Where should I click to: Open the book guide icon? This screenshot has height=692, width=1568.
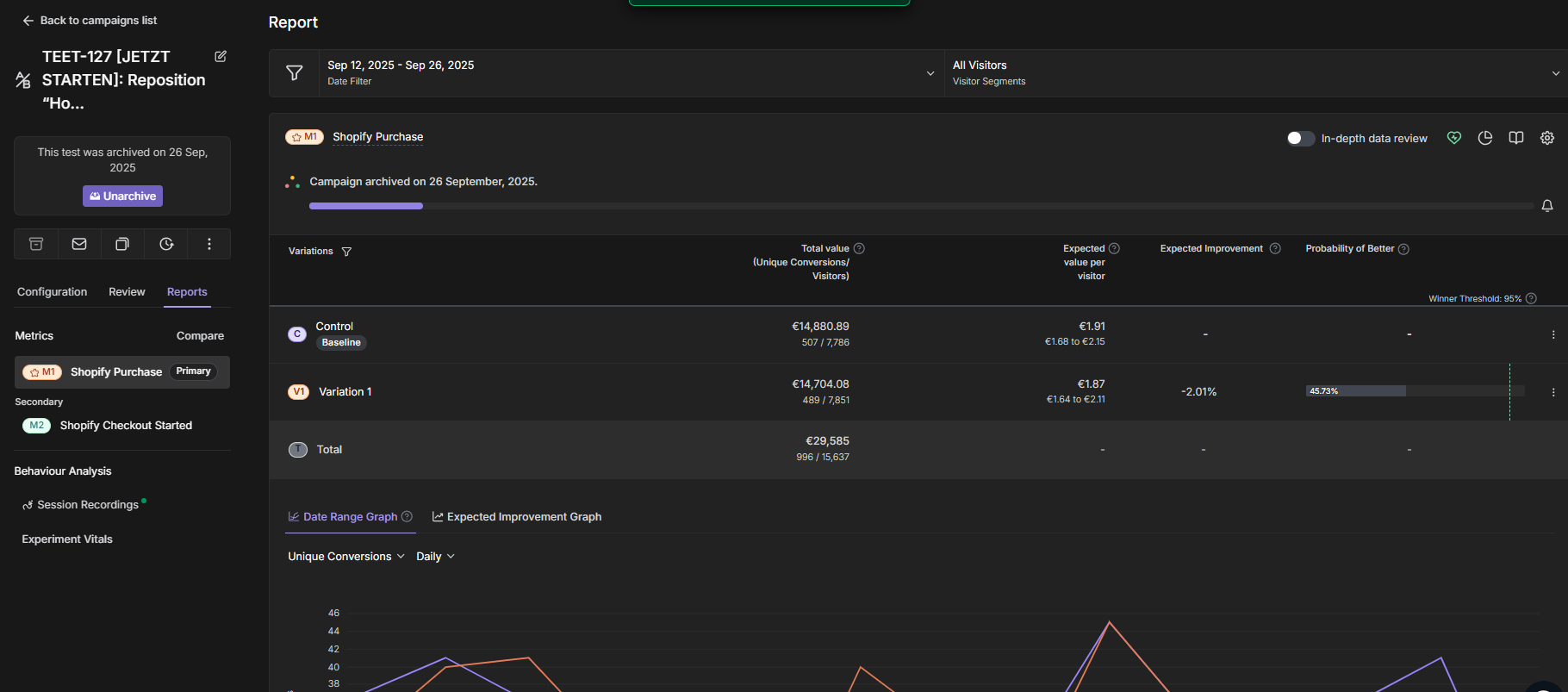coord(1516,138)
